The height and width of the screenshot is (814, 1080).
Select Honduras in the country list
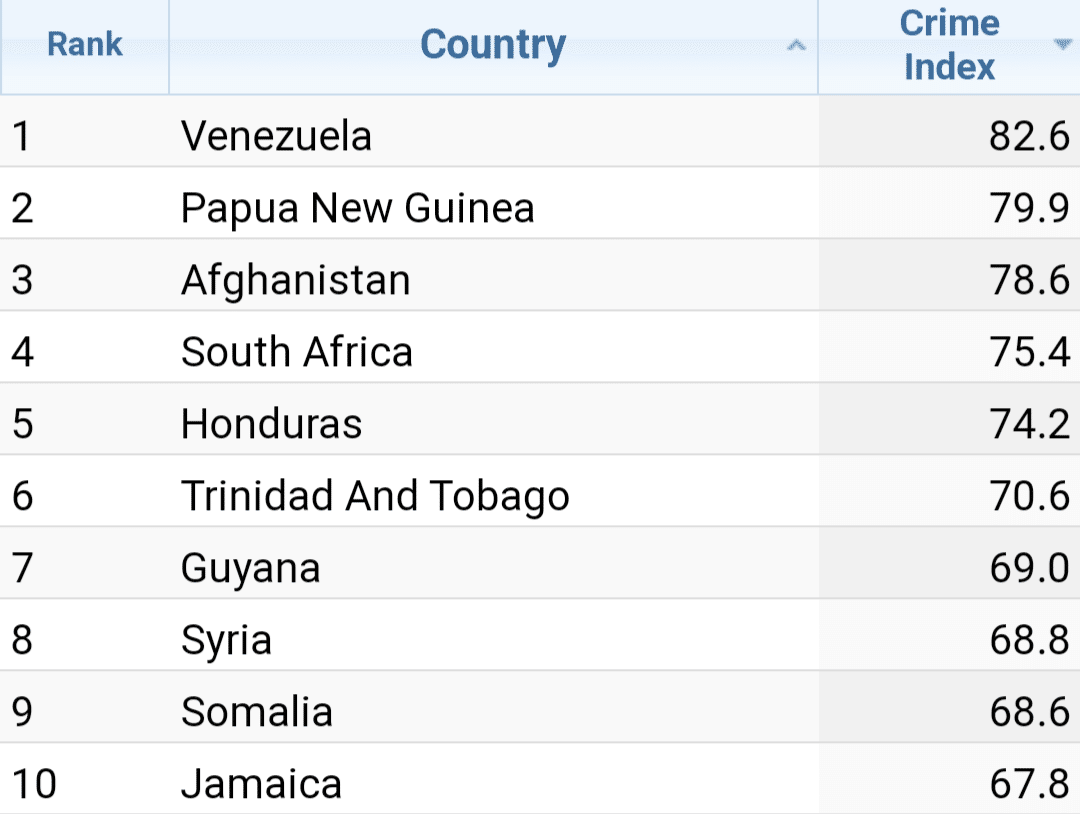click(x=271, y=424)
